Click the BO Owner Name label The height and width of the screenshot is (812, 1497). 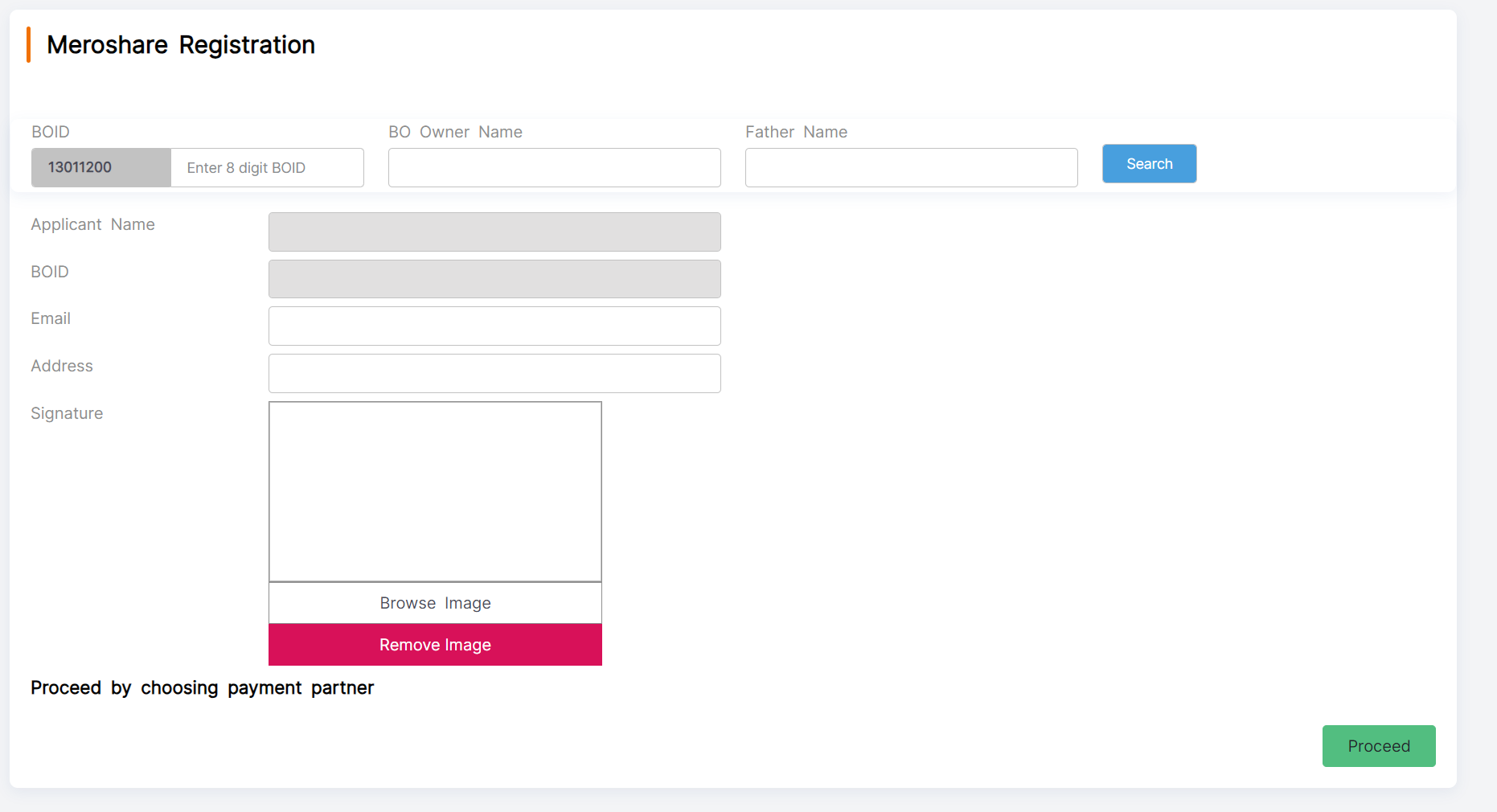click(x=455, y=132)
